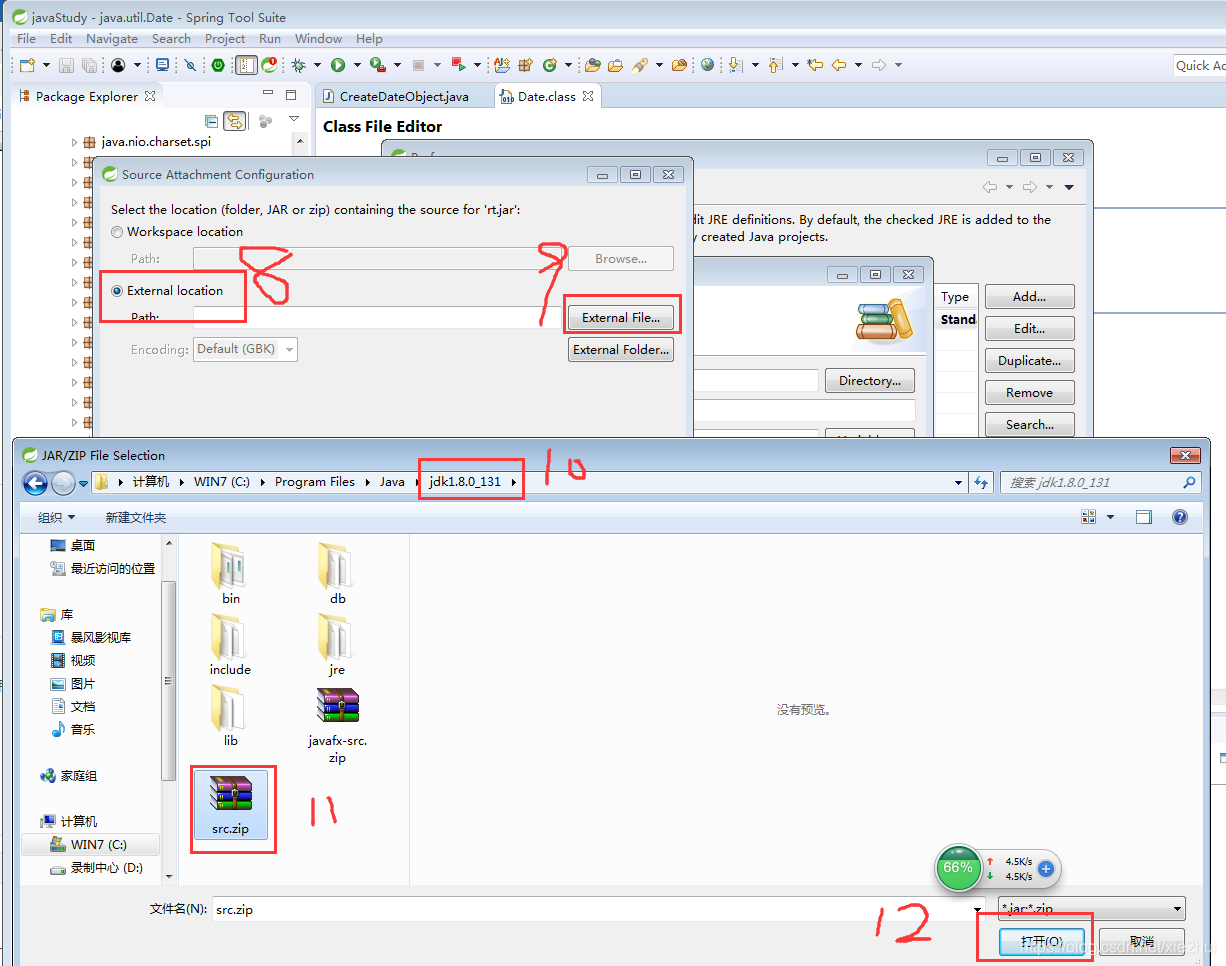Click Collapse All icon in Package Explorer
This screenshot has width=1226, height=966.
coord(211,121)
